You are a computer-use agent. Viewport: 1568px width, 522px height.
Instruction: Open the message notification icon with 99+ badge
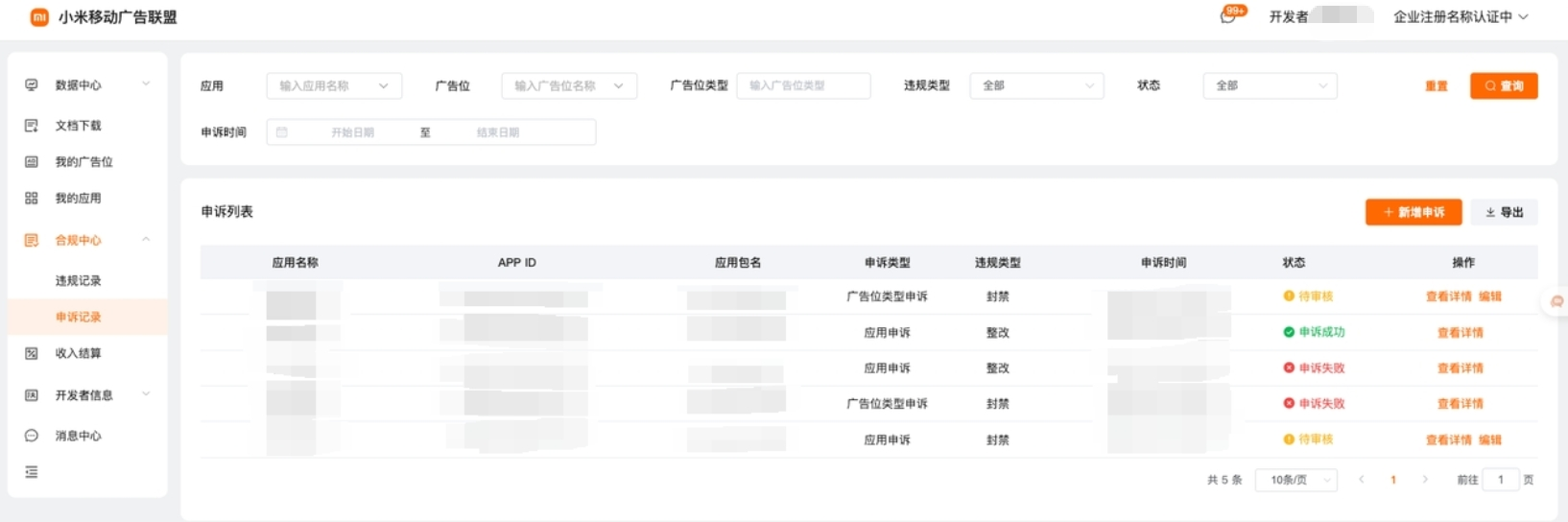pos(1229,16)
